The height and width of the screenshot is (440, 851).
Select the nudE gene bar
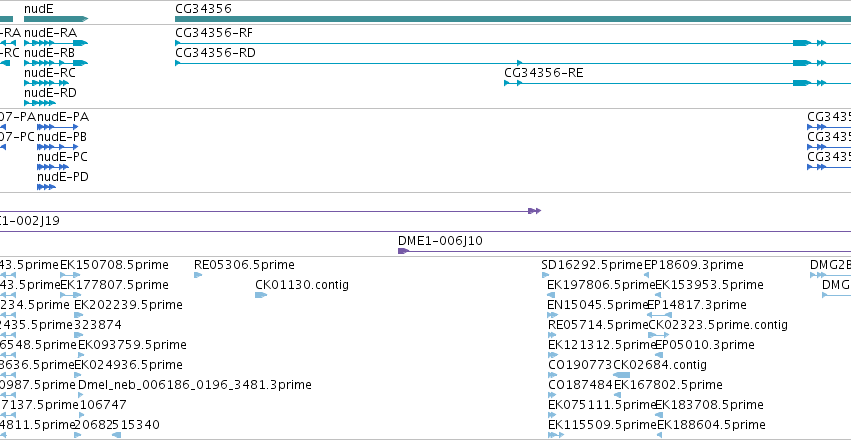pyautogui.click(x=56, y=19)
